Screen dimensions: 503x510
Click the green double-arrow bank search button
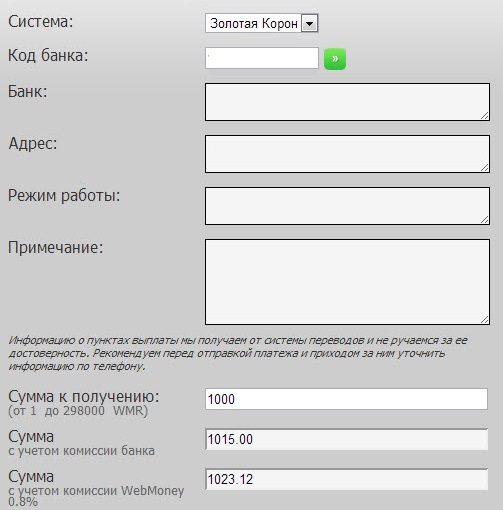335,59
